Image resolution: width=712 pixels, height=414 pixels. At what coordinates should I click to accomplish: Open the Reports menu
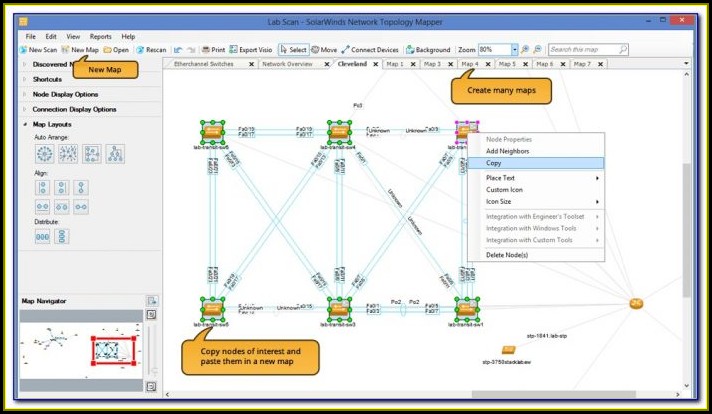tap(100, 36)
